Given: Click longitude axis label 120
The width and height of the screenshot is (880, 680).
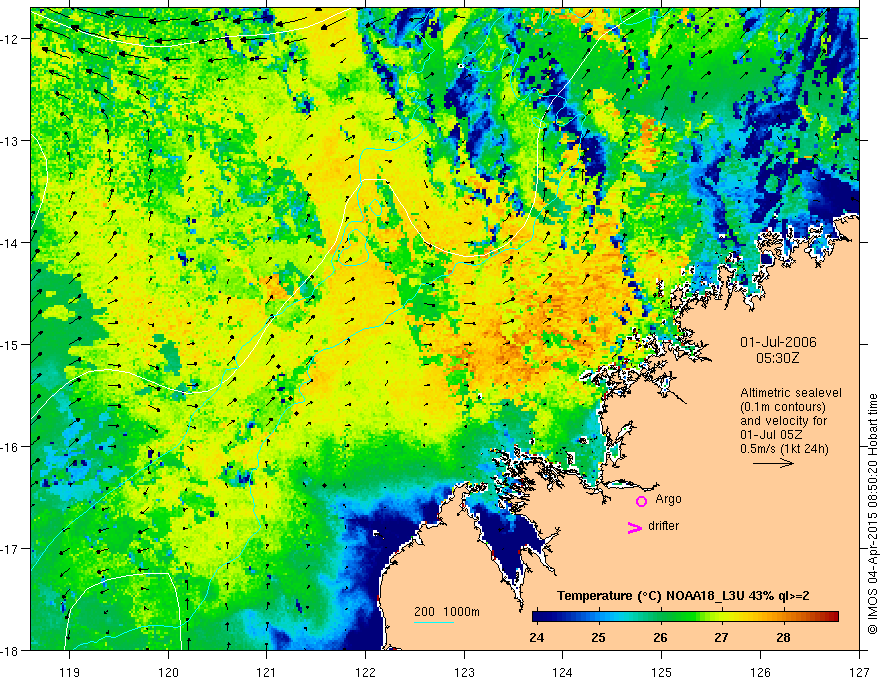Looking at the screenshot, I should [x=168, y=672].
